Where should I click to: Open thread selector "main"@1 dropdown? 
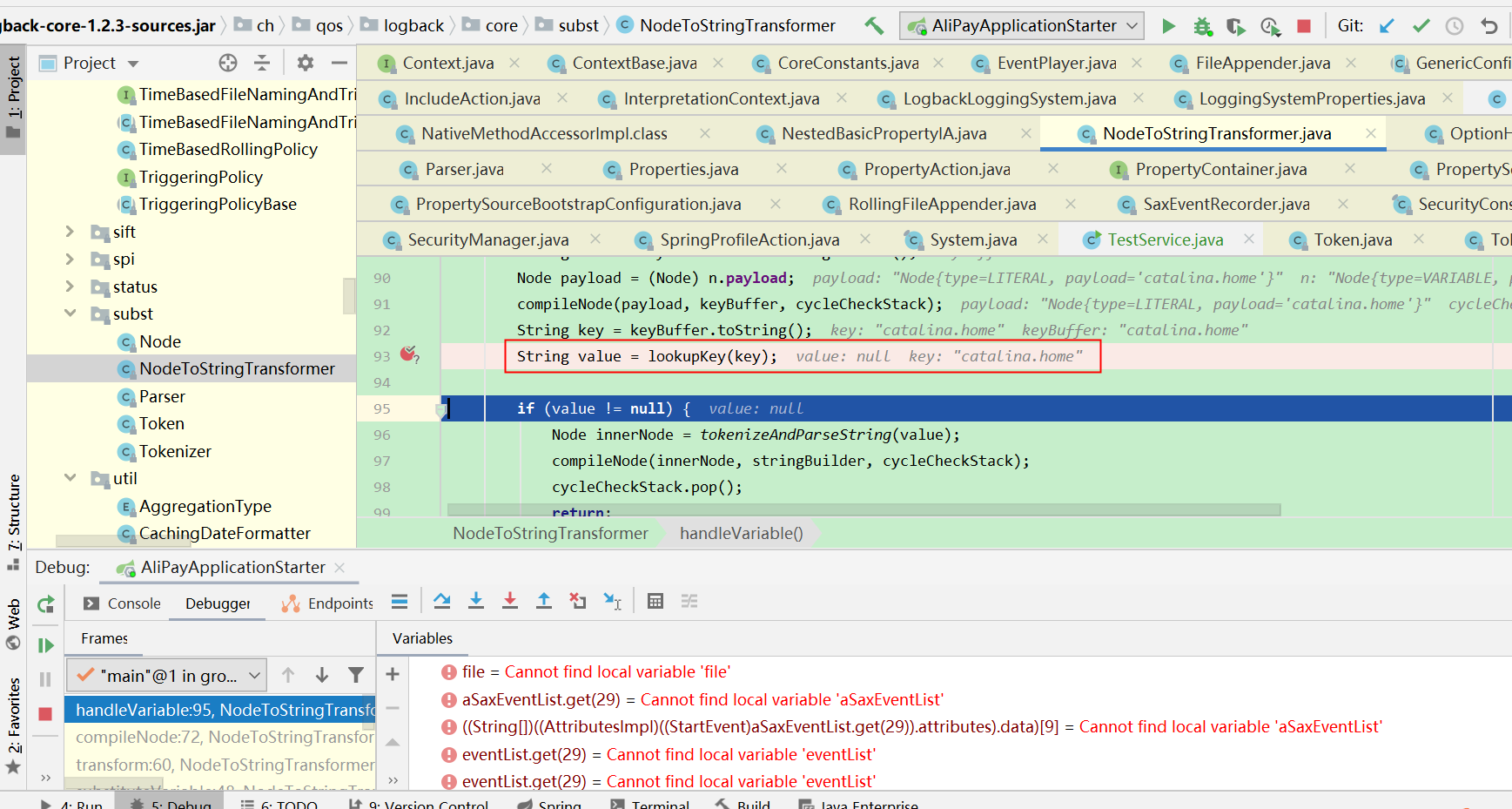click(x=167, y=675)
